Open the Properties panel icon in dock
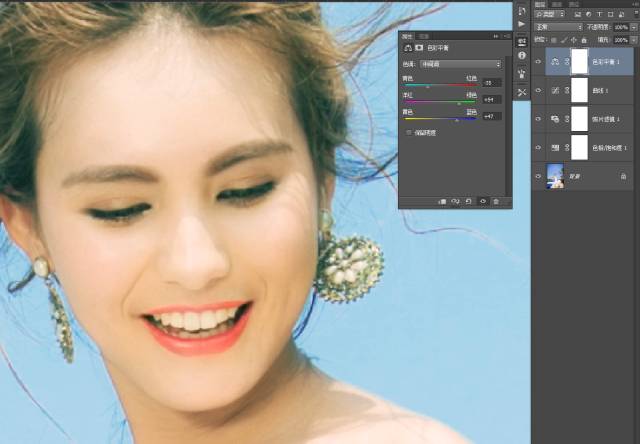The image size is (640, 444). click(x=522, y=41)
